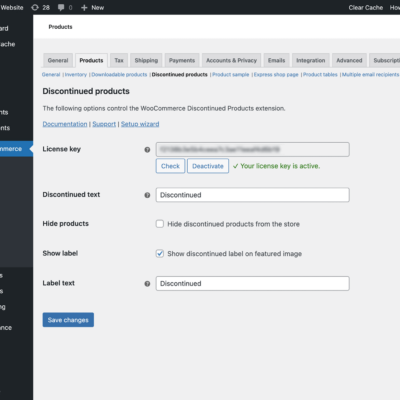The height and width of the screenshot is (400, 400).
Task: Click 'Your license key is active' text
Action: pyautogui.click(x=280, y=166)
